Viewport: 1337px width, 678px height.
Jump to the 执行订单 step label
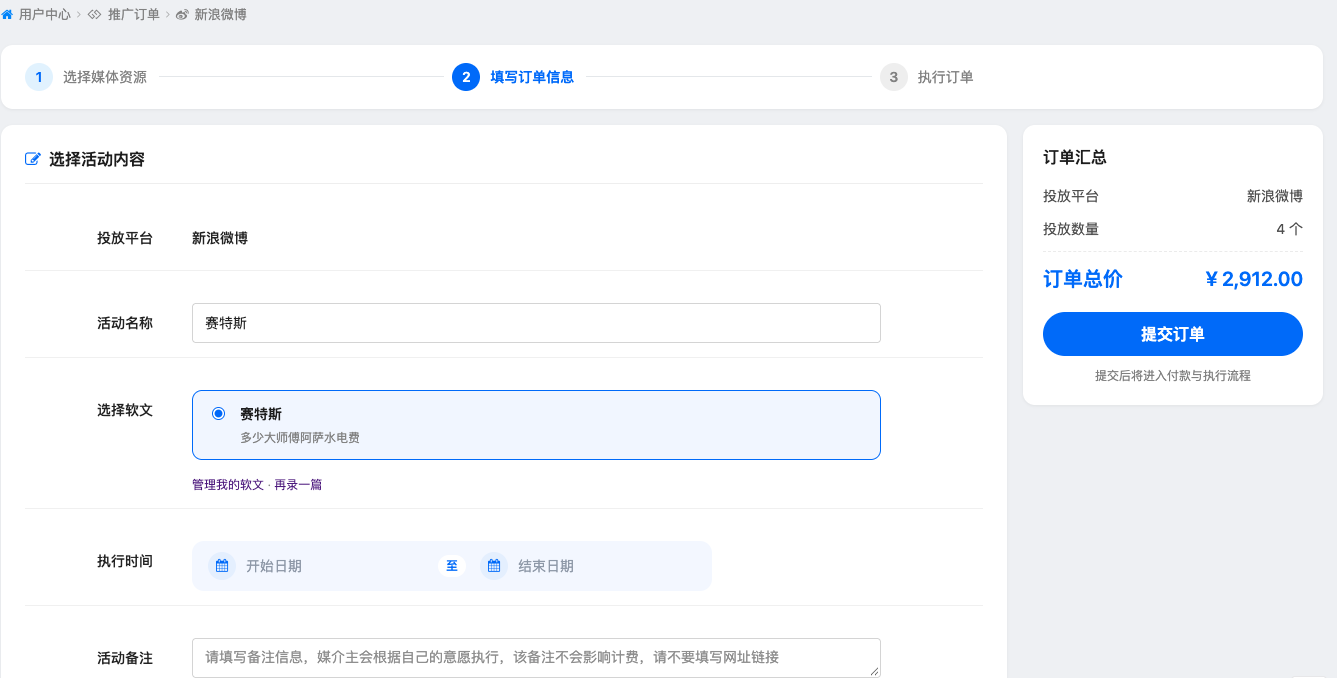pyautogui.click(x=946, y=77)
